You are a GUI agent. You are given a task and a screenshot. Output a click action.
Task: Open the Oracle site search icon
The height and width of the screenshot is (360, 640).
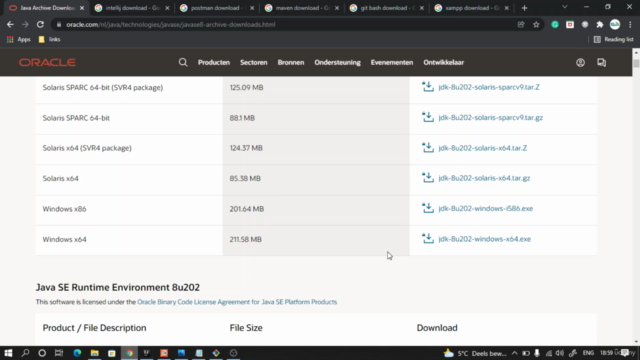click(183, 62)
